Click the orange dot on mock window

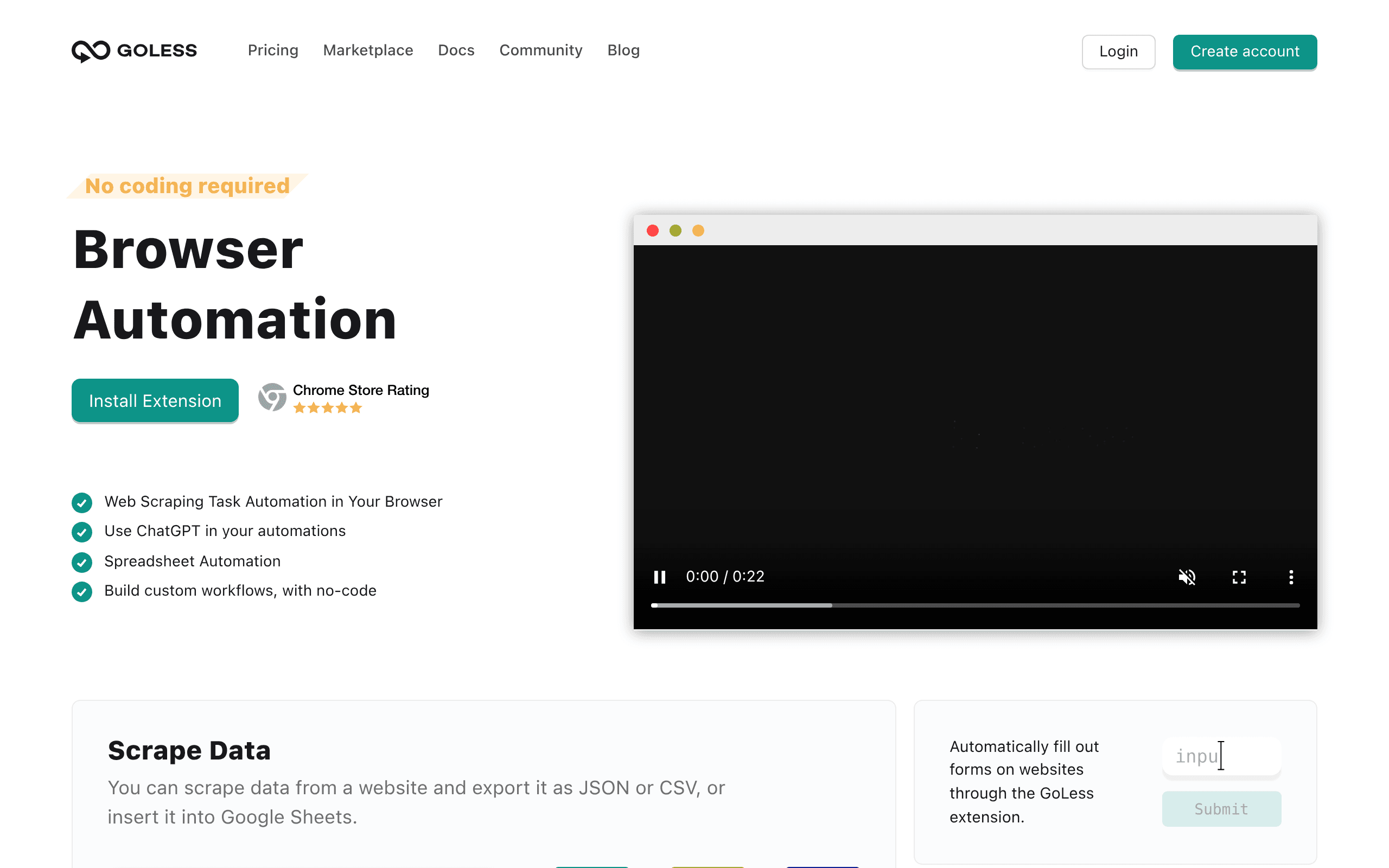click(x=698, y=231)
